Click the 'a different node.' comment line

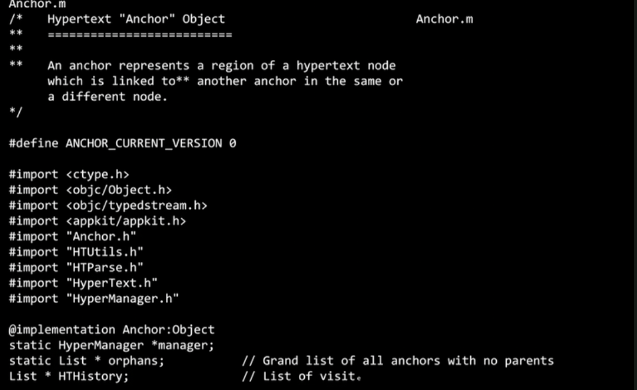point(107,97)
